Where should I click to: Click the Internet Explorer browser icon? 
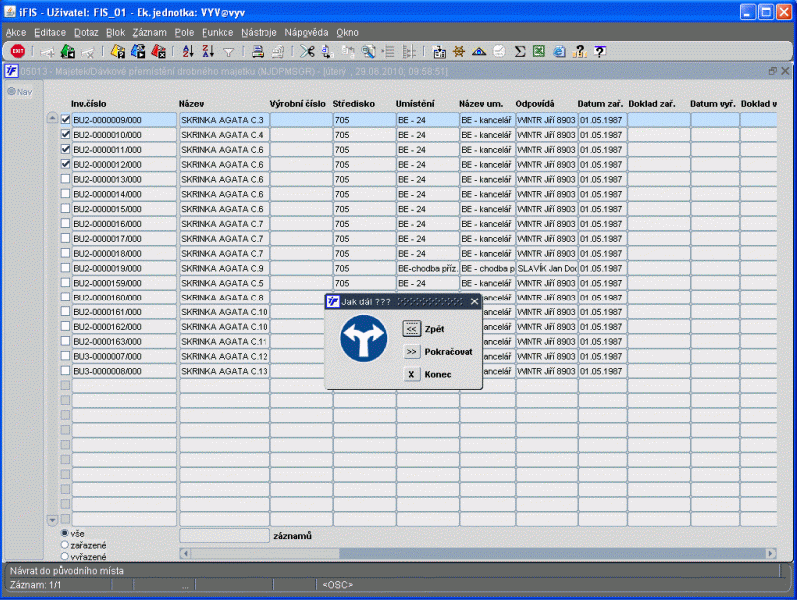point(559,51)
